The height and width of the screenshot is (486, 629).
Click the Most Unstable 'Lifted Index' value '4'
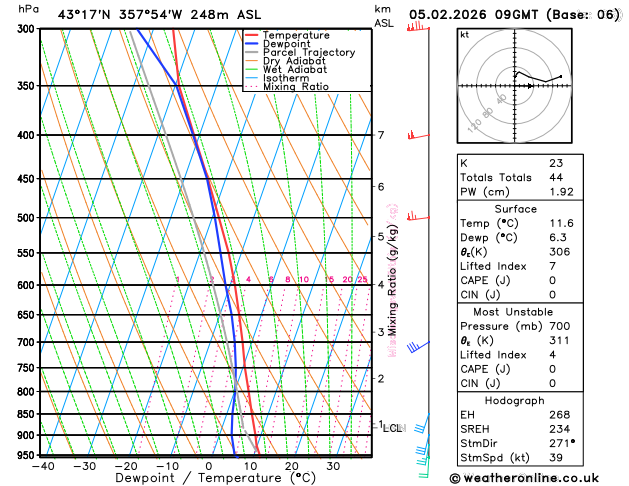[x=553, y=355]
